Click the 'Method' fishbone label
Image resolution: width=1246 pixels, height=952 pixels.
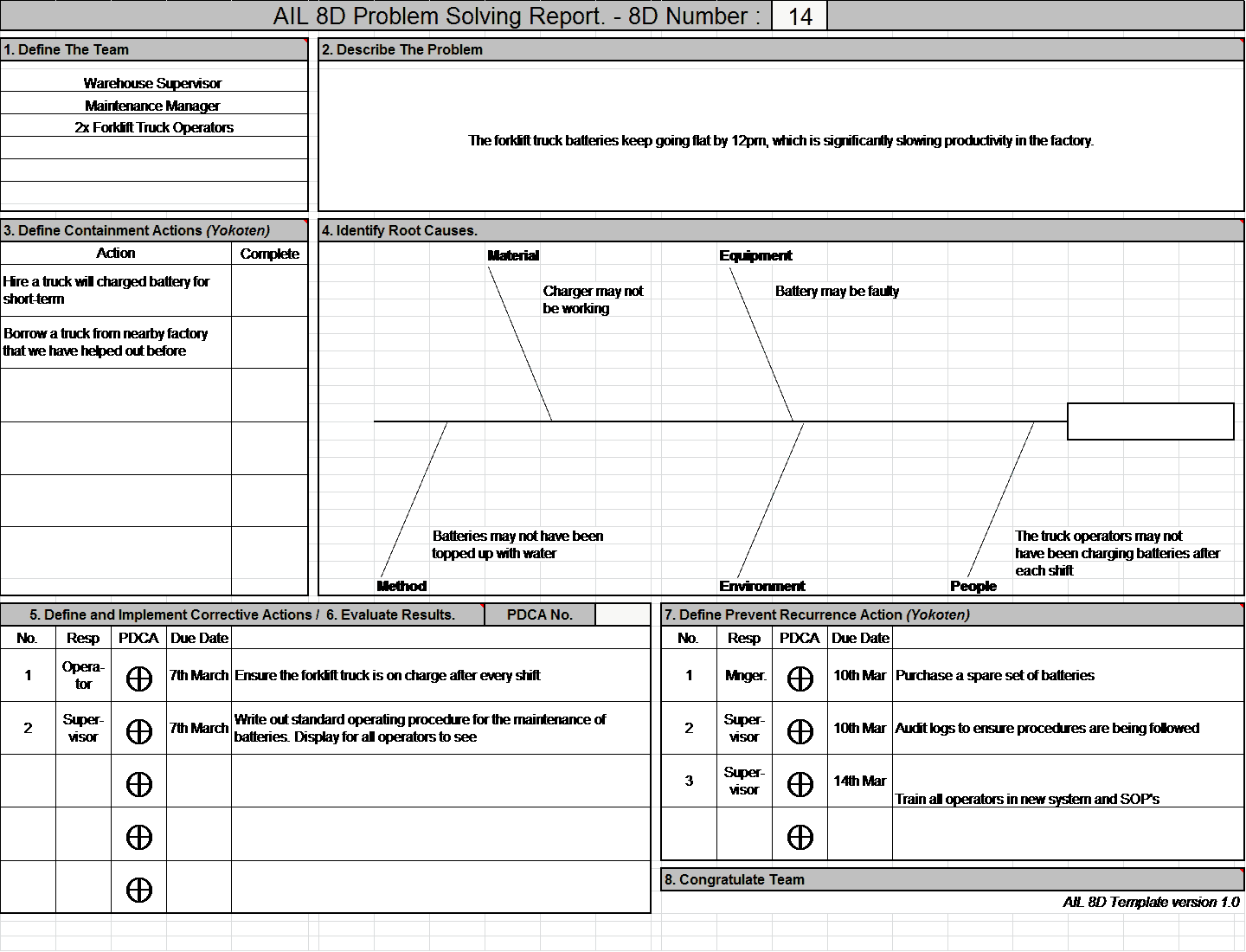coord(401,586)
